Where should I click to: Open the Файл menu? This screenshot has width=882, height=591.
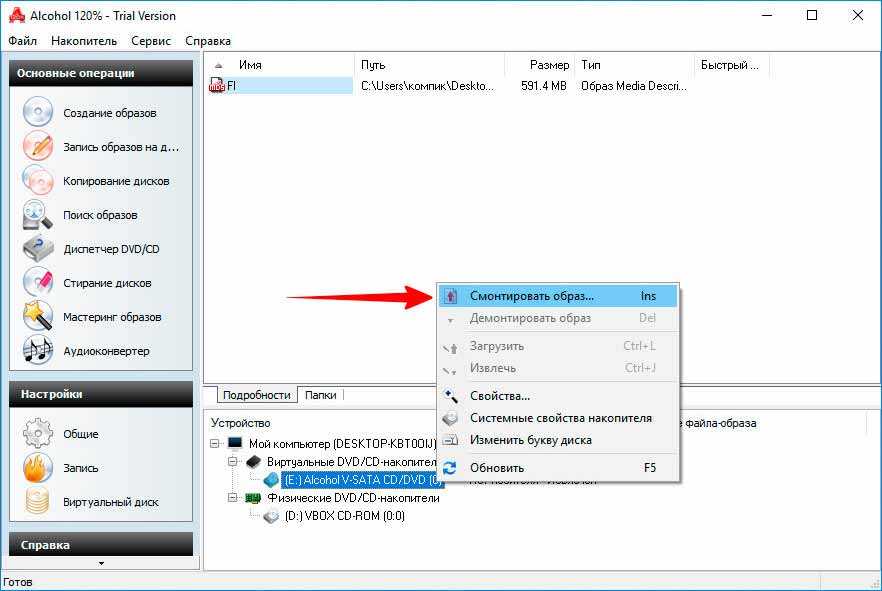click(22, 40)
